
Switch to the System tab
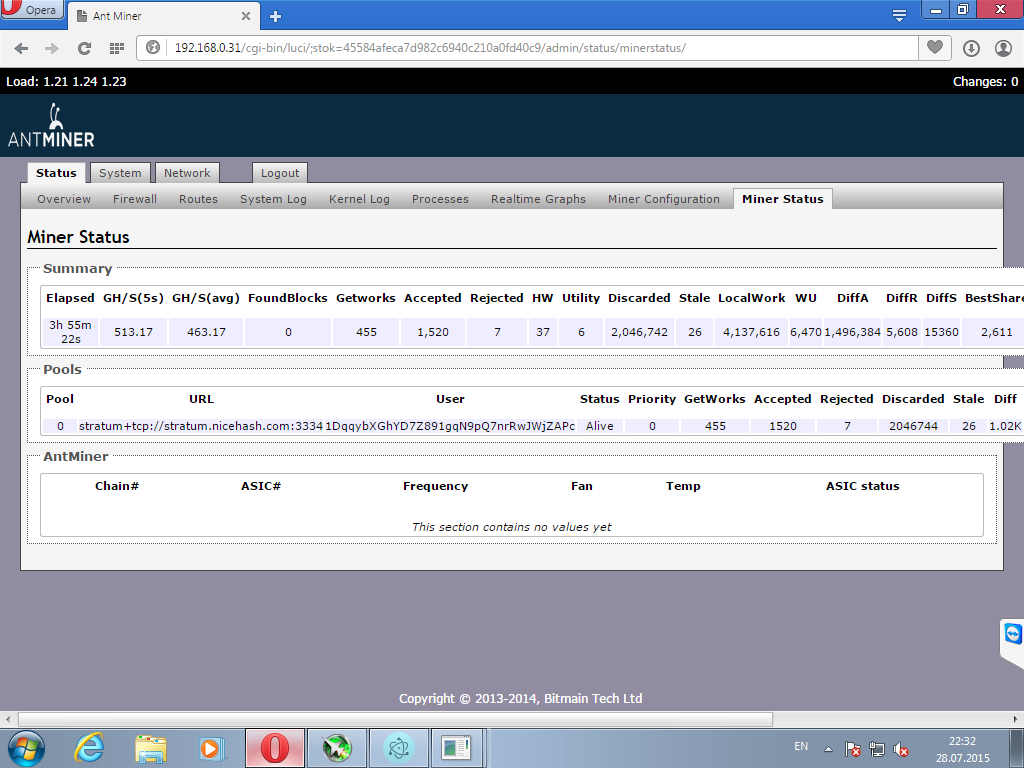click(120, 173)
